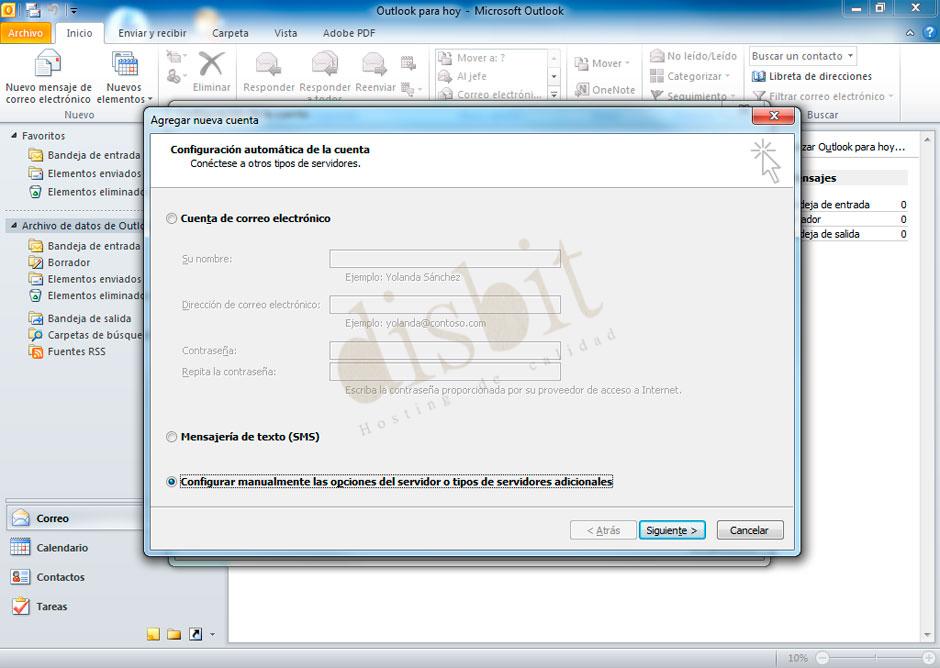Click the Reenviar icon
The image size is (940, 668).
pos(374,63)
